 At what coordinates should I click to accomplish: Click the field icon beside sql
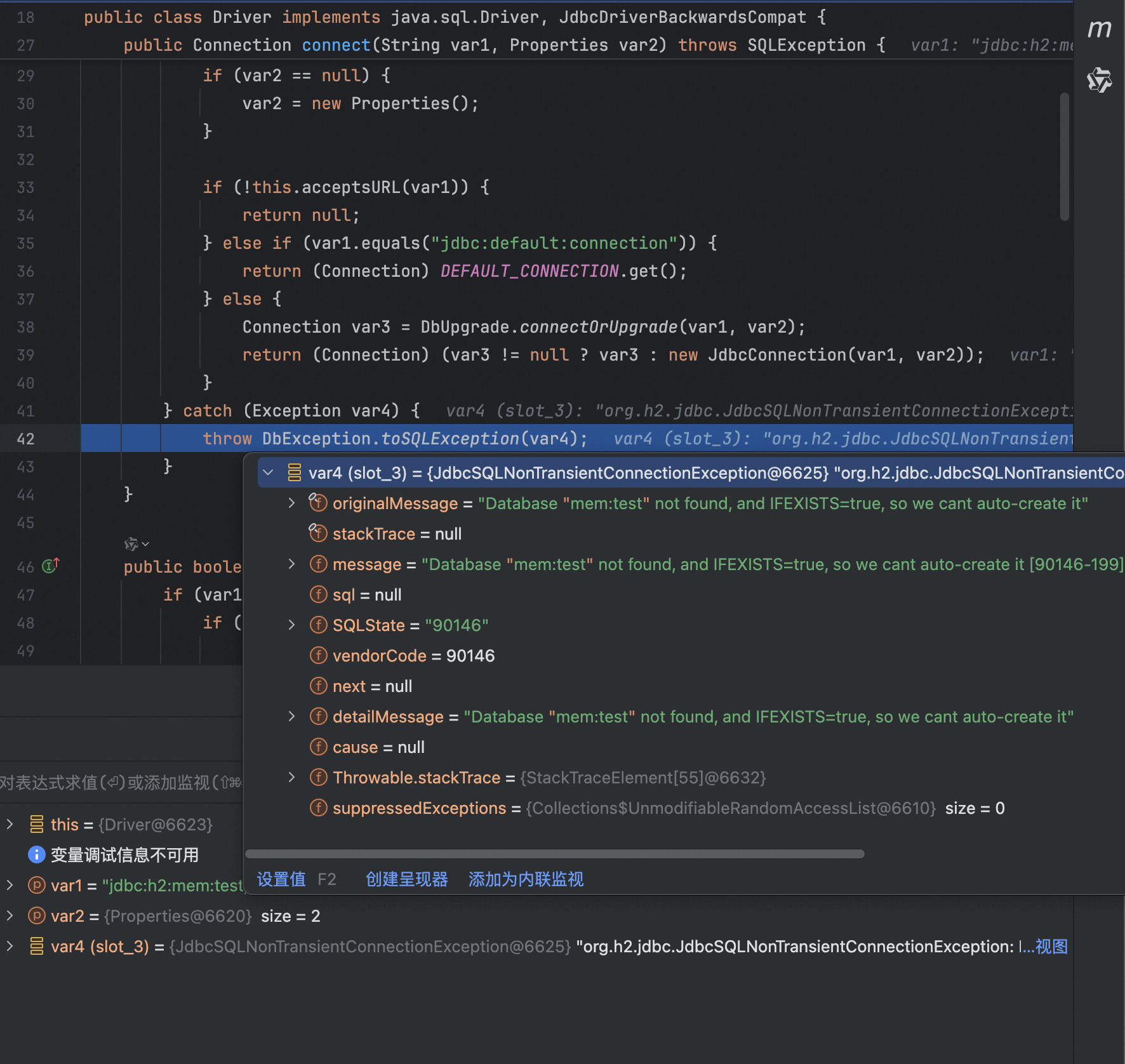pos(318,594)
